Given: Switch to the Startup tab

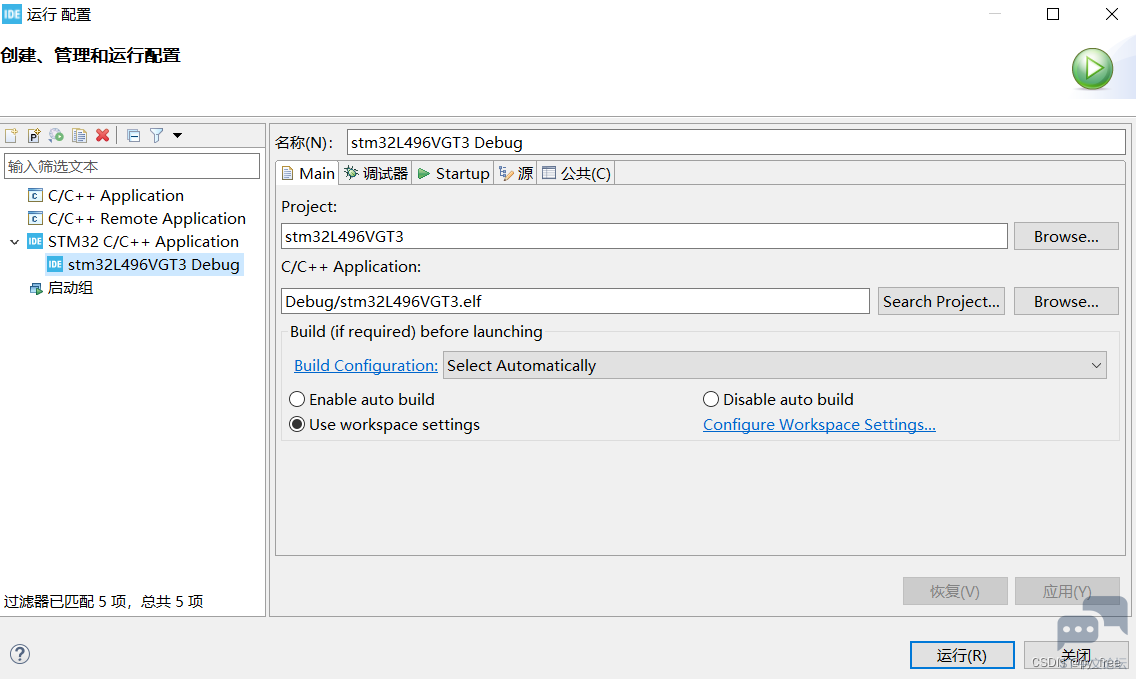Looking at the screenshot, I should point(453,173).
